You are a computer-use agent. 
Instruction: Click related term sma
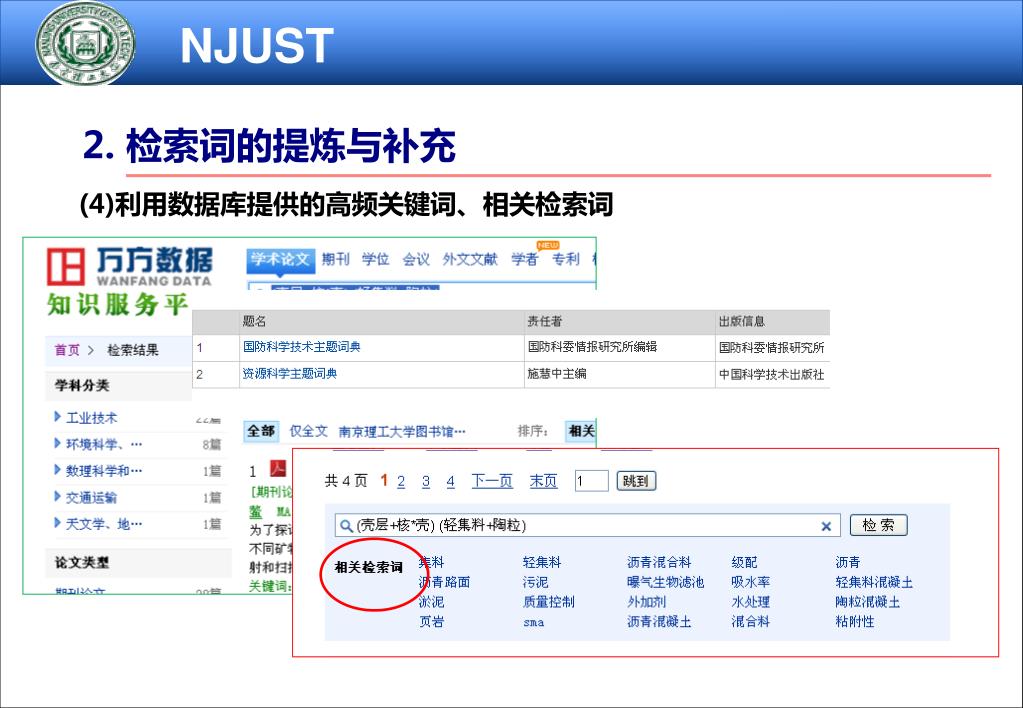click(534, 623)
